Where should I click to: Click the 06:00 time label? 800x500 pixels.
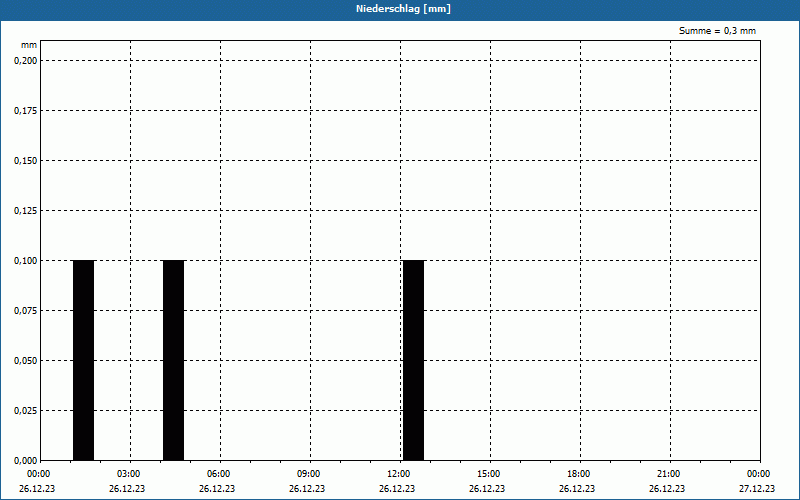point(219,474)
